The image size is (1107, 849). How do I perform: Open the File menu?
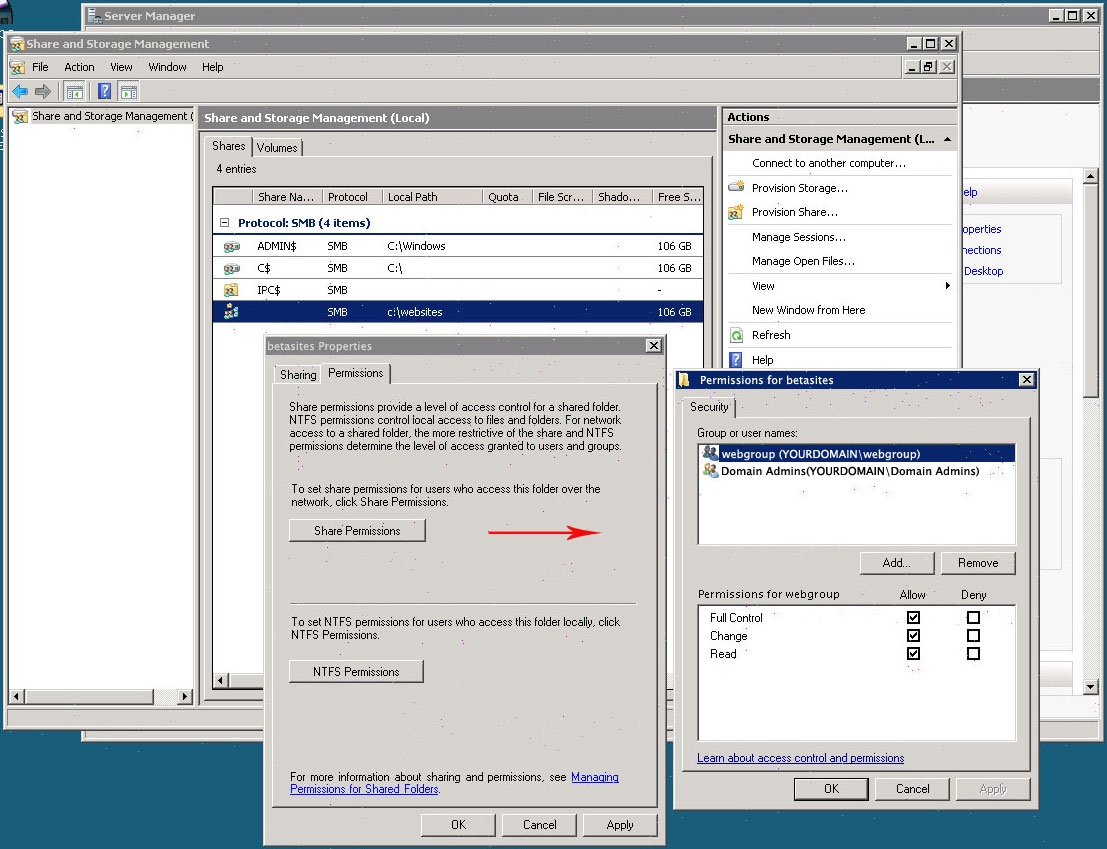pos(40,67)
